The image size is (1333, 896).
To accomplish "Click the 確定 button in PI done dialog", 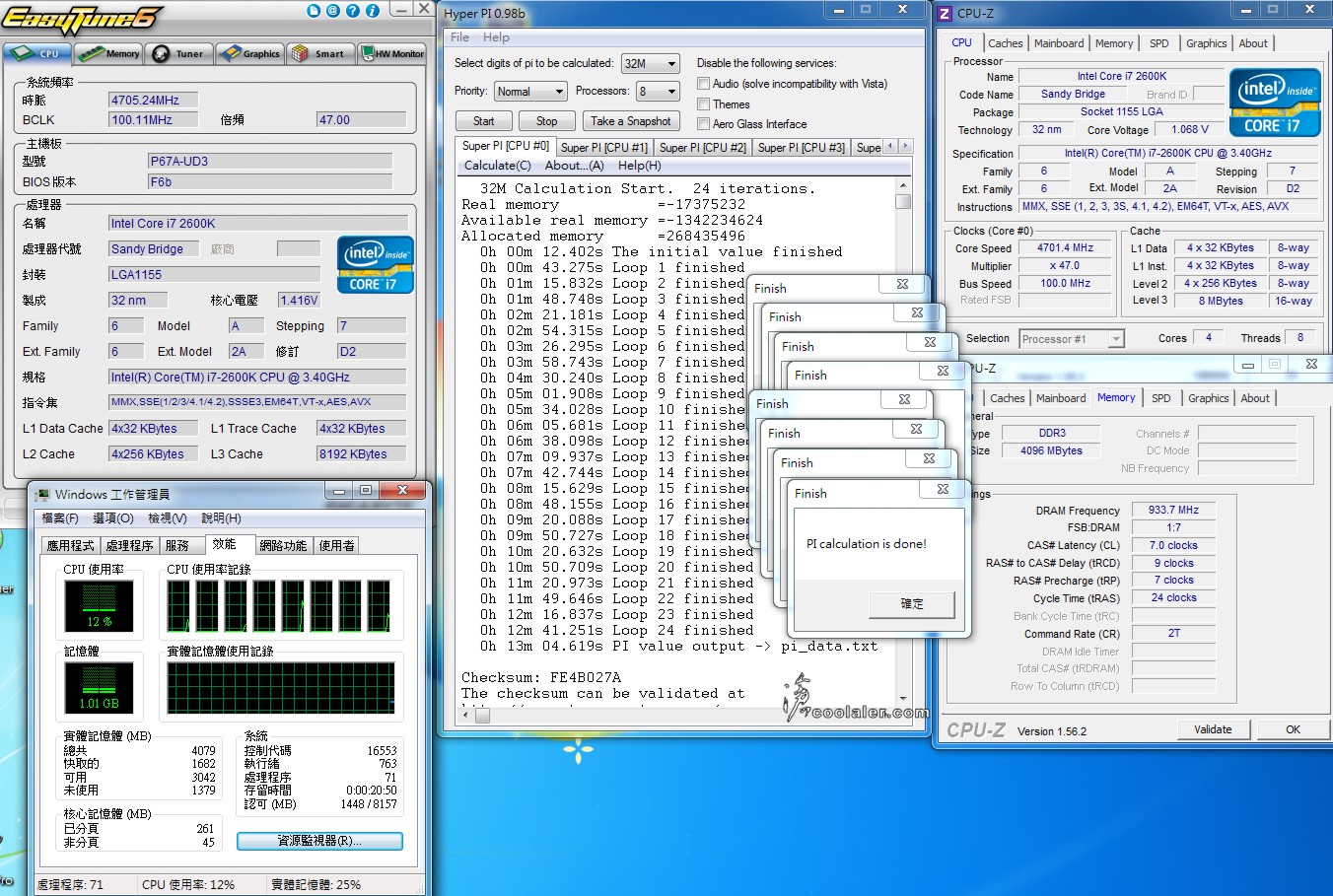I will [x=912, y=603].
